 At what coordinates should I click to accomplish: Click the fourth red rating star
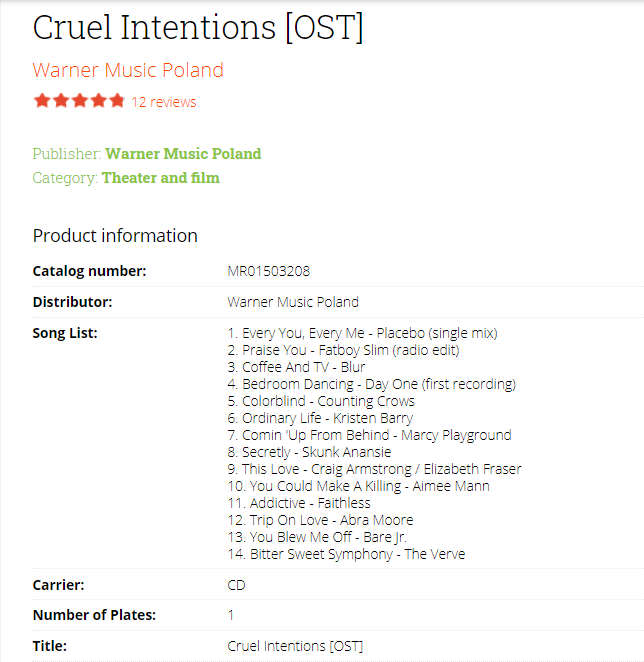pyautogui.click(x=98, y=101)
